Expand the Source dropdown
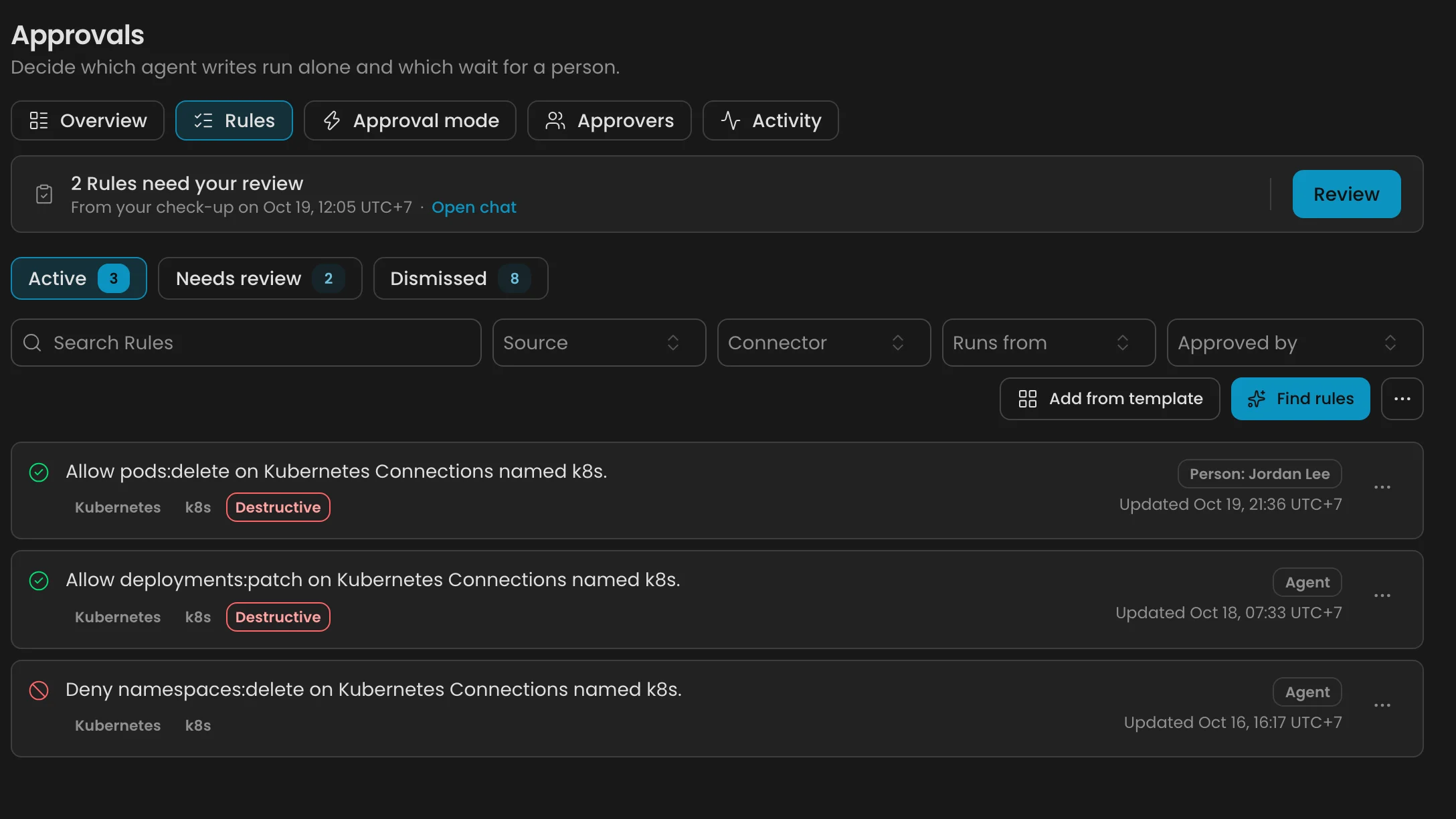1456x819 pixels. 600,343
